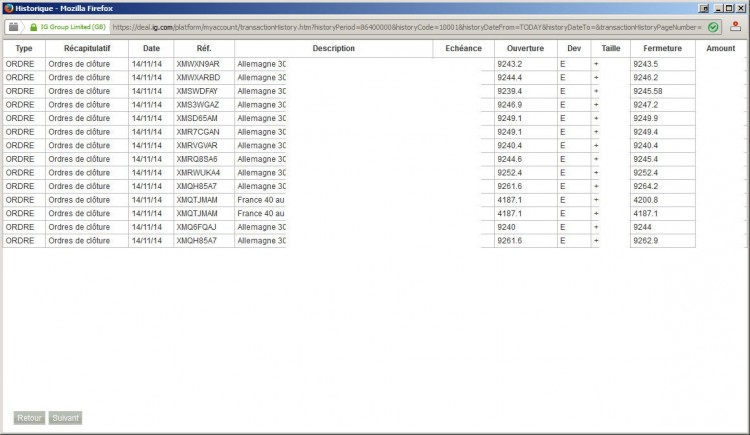Click the Fermeture value in the XMRWUKA4 row
750x435 pixels.
645,173
